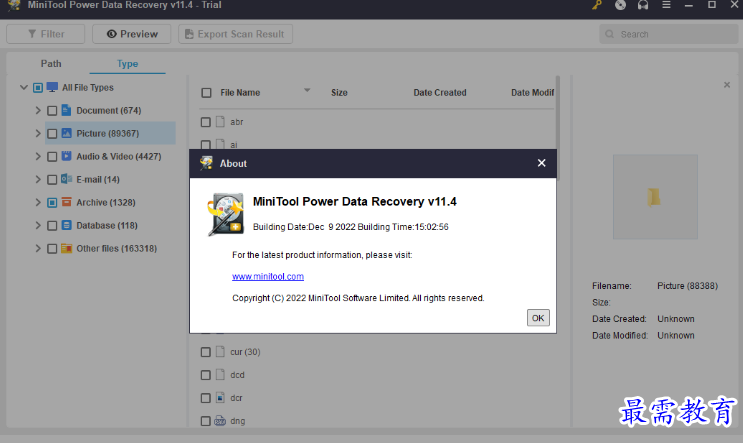Viewport: 743px width, 443px height.
Task: Check the Database (118) checkbox
Action: (x=52, y=226)
